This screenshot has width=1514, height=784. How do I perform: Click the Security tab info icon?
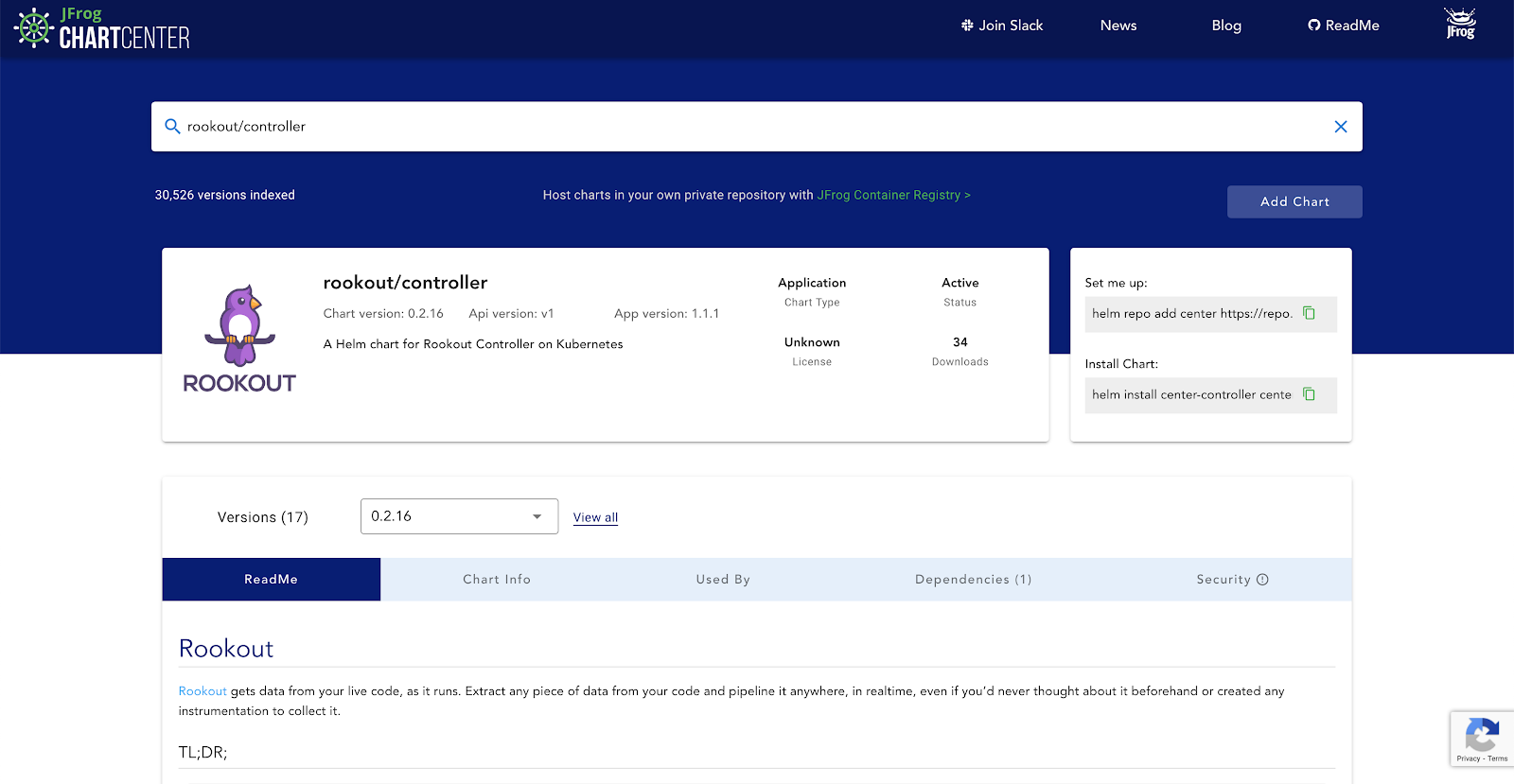(x=1262, y=580)
